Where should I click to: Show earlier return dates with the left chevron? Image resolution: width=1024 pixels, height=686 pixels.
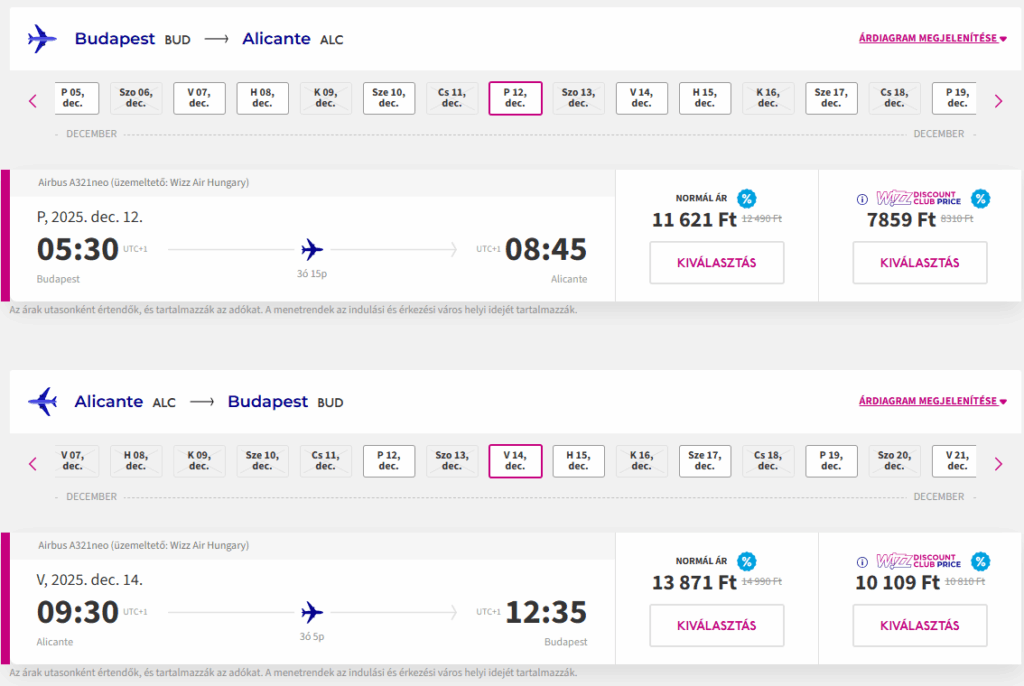pos(33,464)
